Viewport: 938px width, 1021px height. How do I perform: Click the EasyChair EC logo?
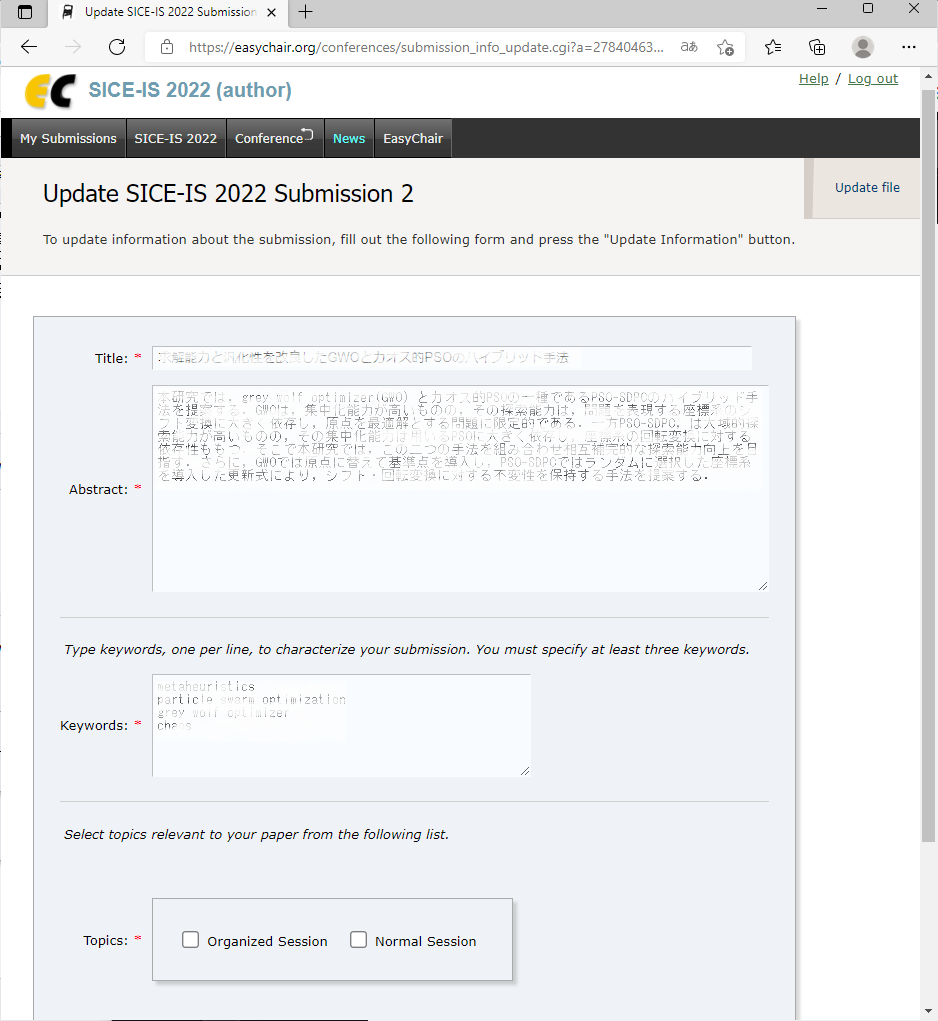[50, 91]
